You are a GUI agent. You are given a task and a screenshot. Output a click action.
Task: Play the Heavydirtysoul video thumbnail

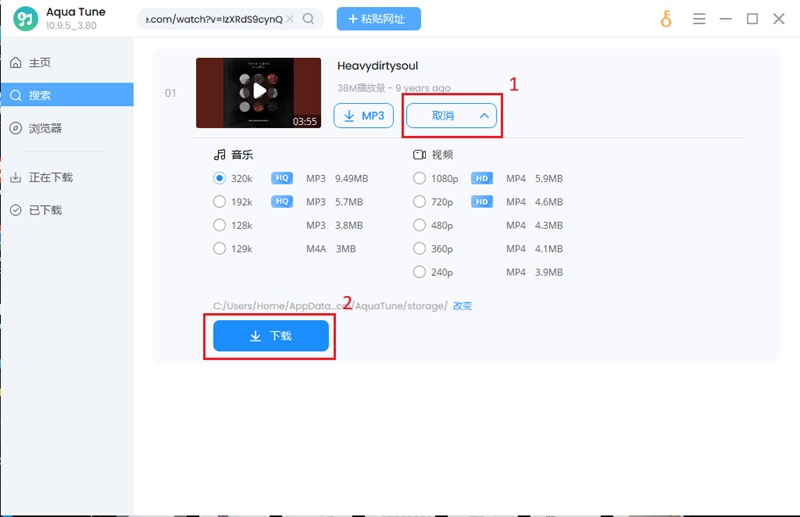(x=259, y=92)
